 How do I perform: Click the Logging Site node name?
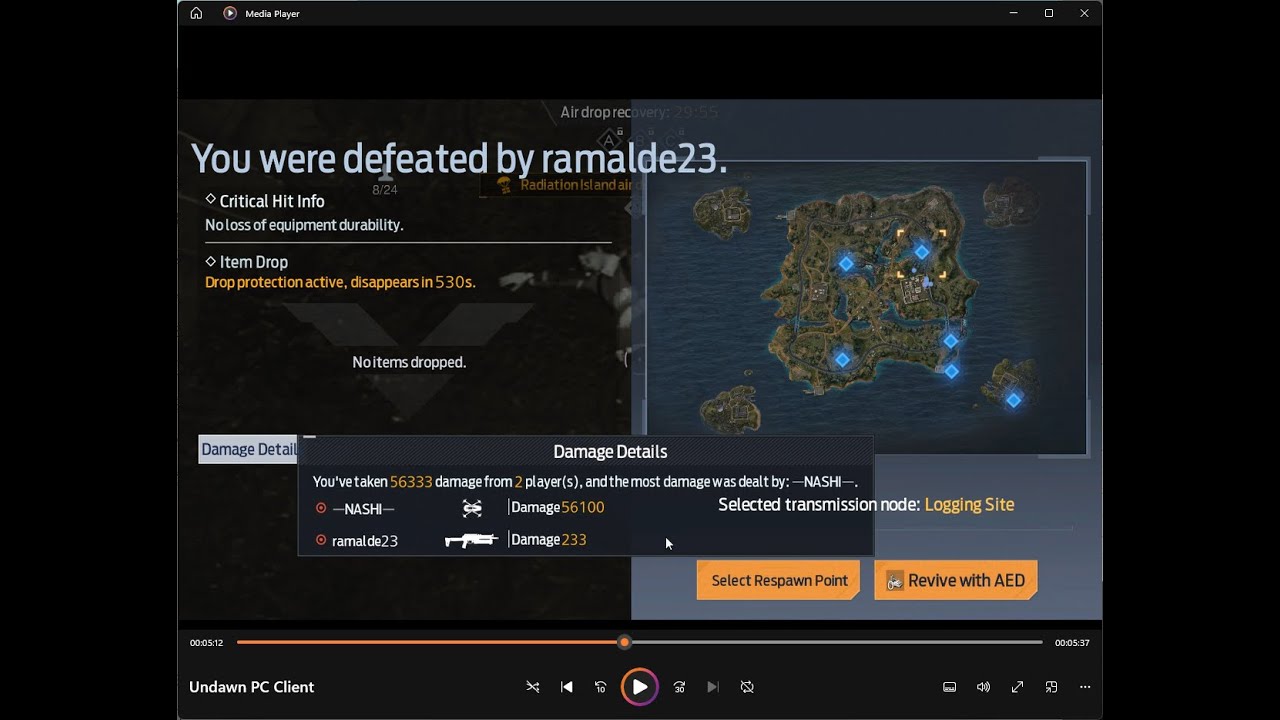969,504
